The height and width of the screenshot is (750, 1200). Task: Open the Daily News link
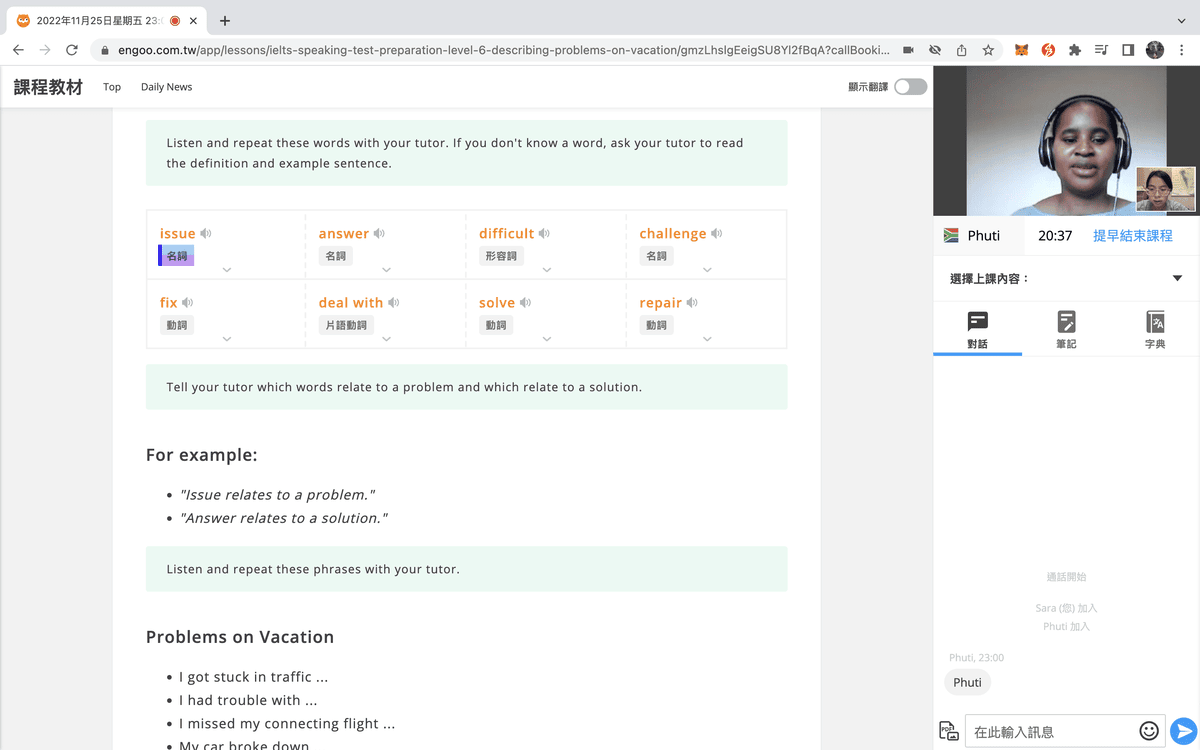click(166, 87)
